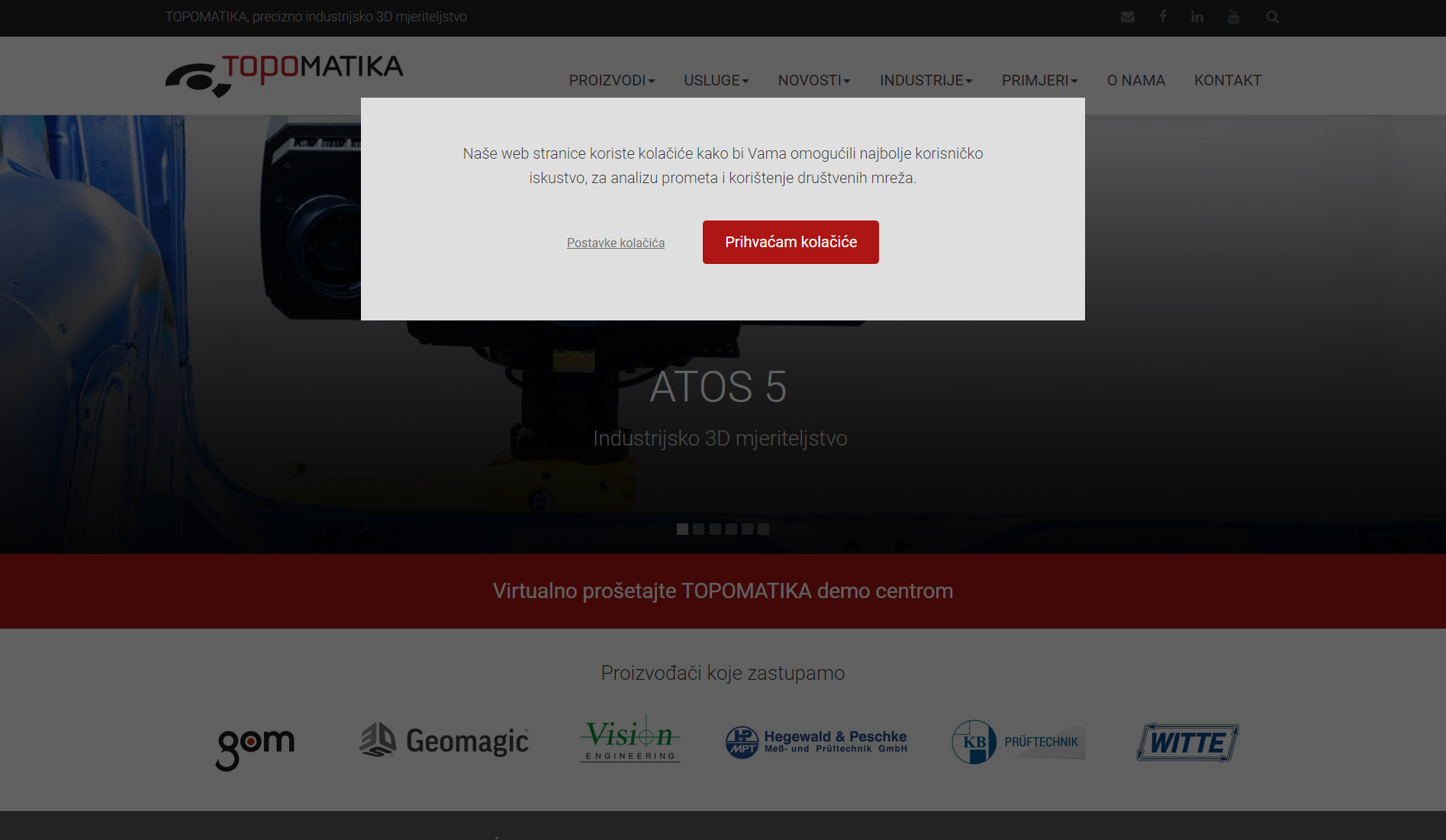Open the email envelope icon in top bar

click(x=1127, y=17)
